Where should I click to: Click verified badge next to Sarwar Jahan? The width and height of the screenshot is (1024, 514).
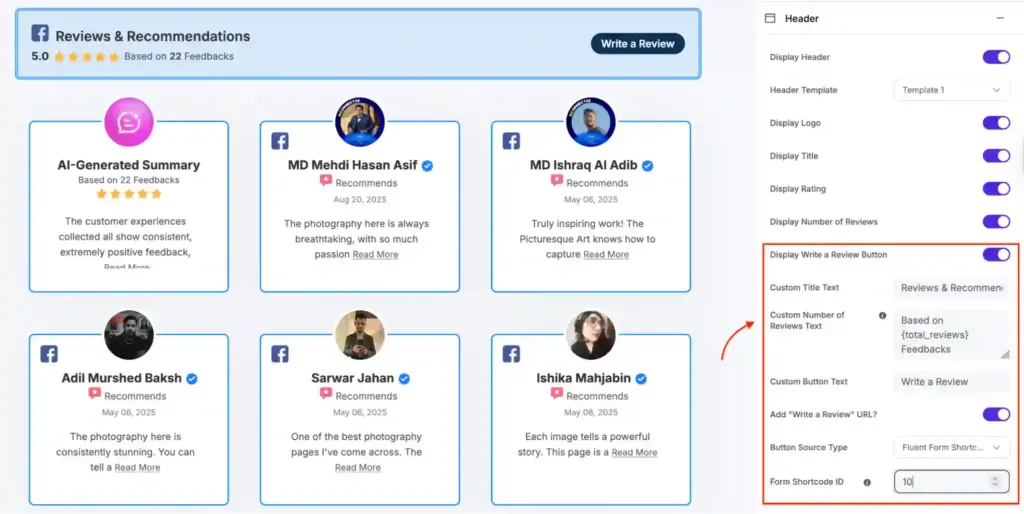pos(404,379)
